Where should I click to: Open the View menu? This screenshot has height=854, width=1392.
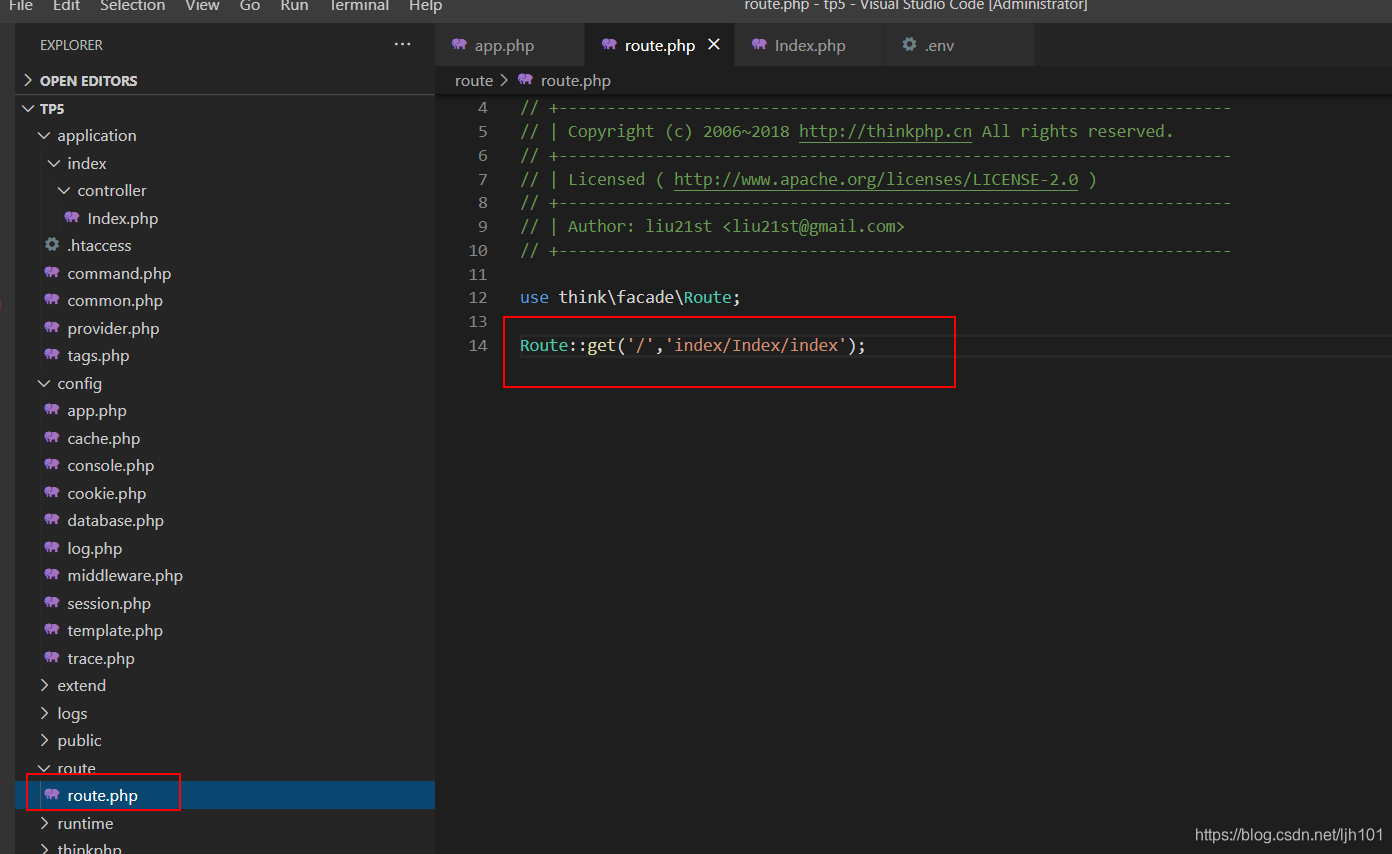(x=202, y=6)
